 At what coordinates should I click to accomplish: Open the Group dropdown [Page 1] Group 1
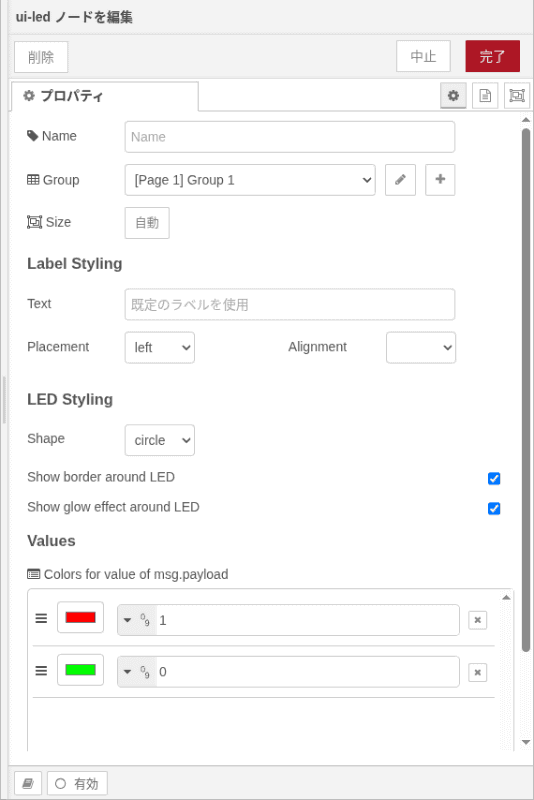pyautogui.click(x=250, y=180)
